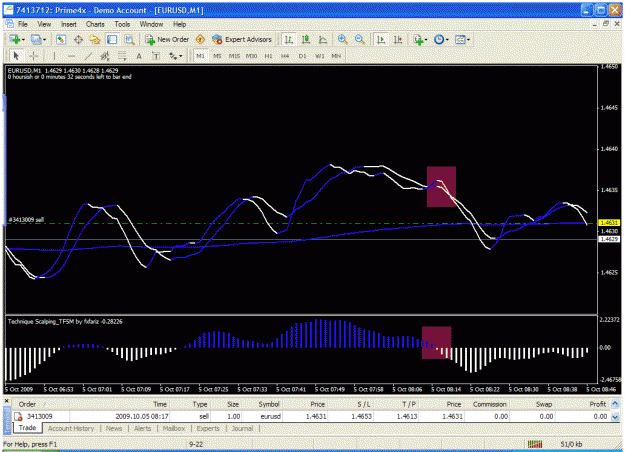Switch to the H4 timeframe
Screen dimensions: 625x452
coord(285,56)
